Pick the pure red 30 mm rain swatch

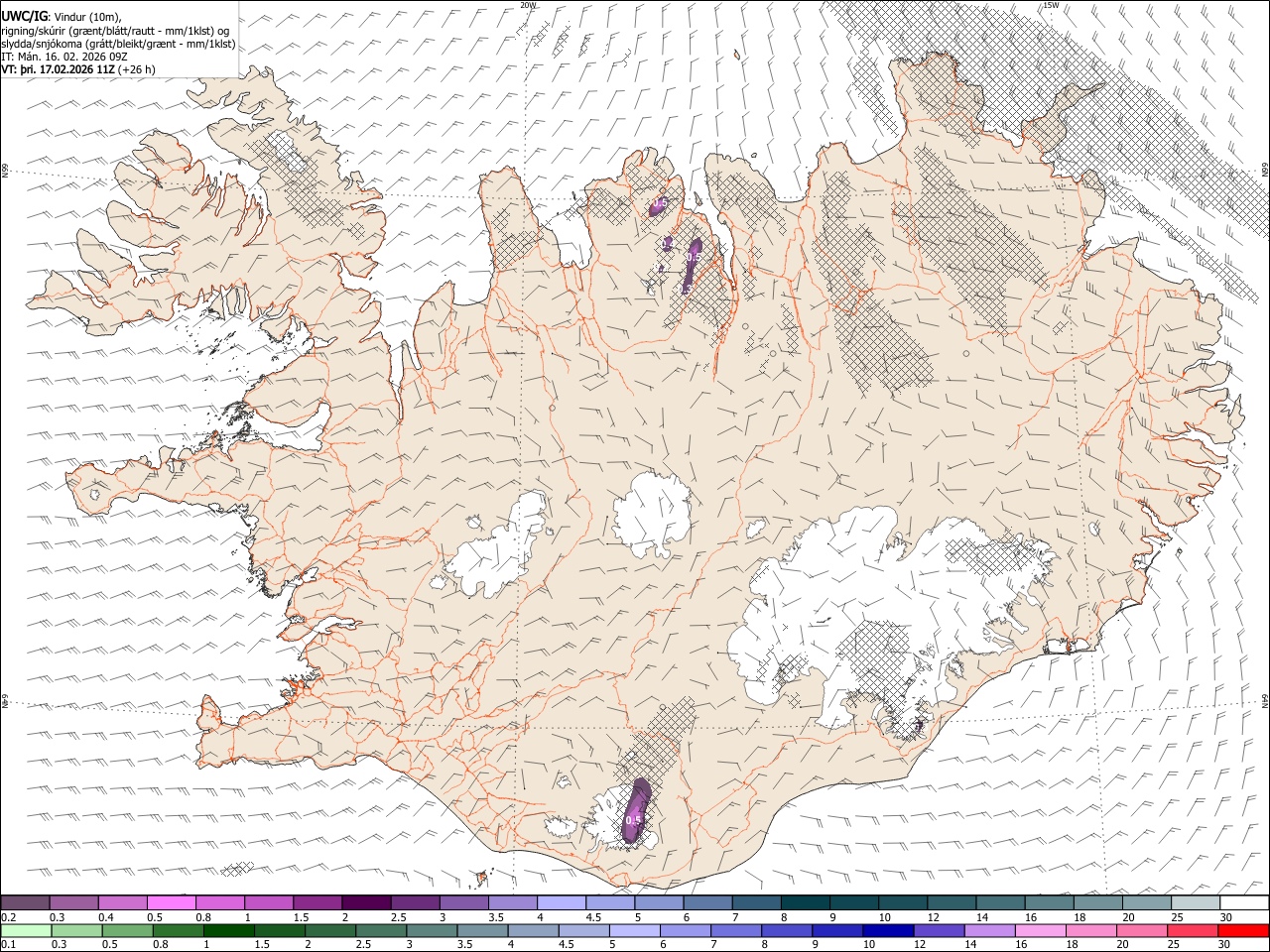(1243, 930)
